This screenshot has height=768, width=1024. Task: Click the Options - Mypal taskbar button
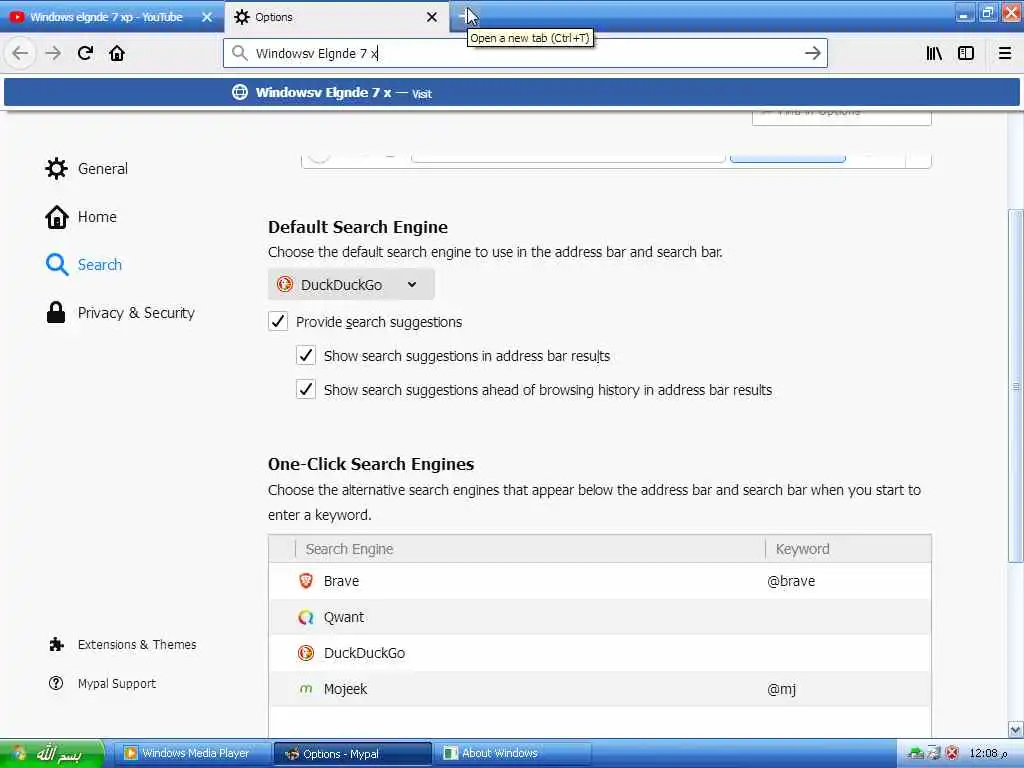click(x=353, y=754)
